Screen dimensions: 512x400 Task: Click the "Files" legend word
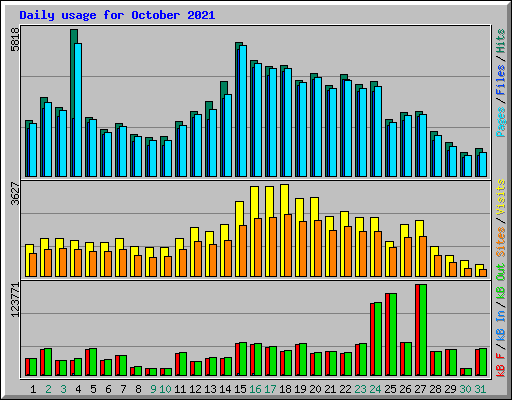click(500, 80)
